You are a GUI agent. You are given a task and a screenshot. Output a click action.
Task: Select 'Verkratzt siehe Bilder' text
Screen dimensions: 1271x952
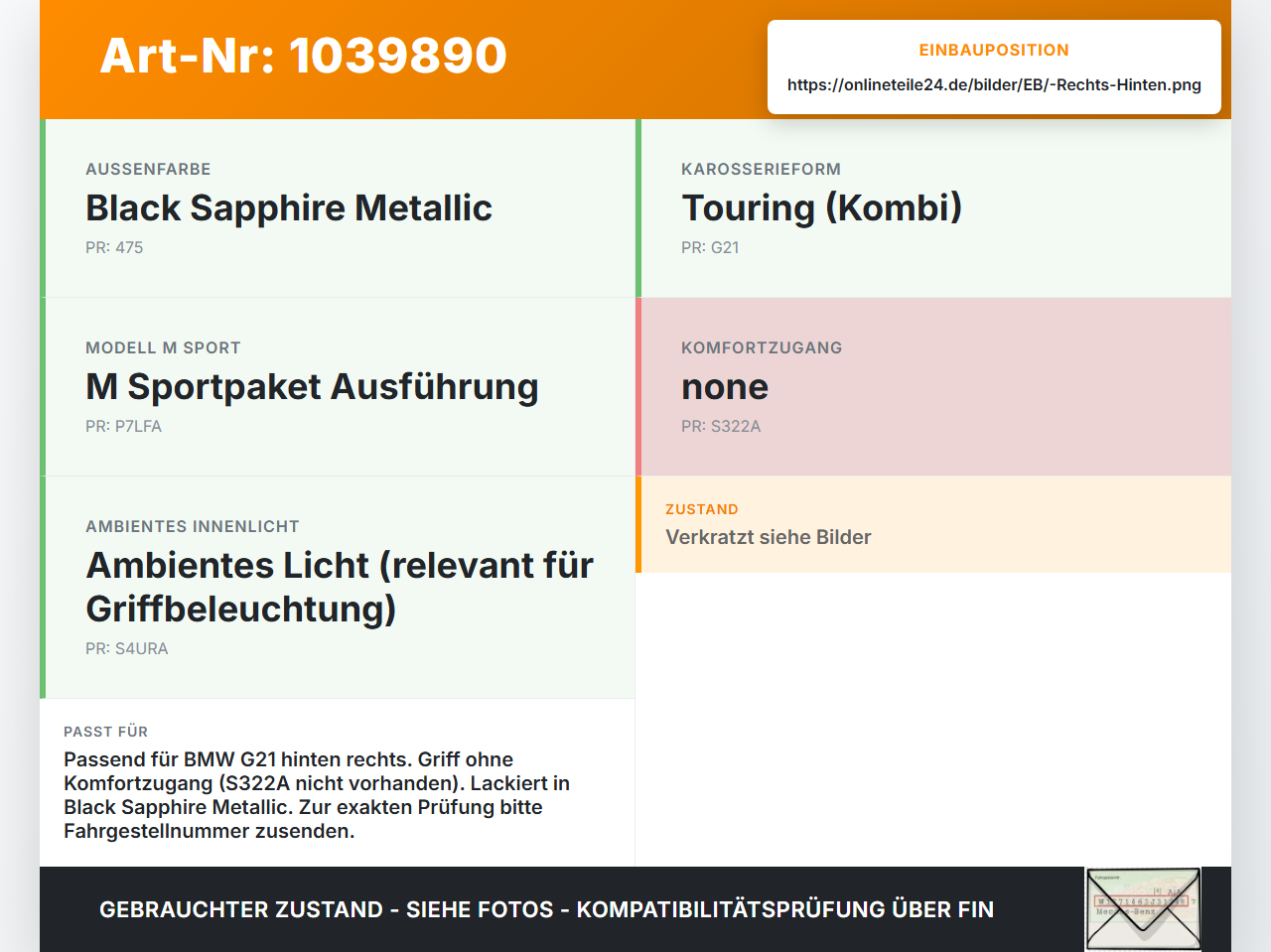tap(769, 537)
